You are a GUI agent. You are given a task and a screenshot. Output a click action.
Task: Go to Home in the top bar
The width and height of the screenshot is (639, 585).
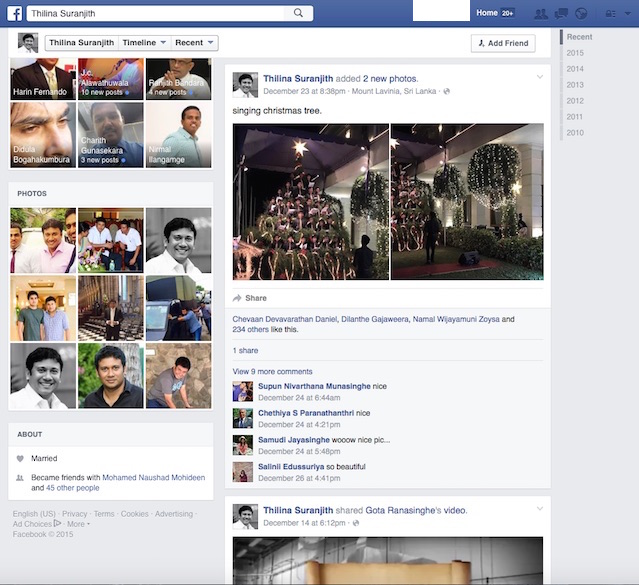click(x=487, y=13)
